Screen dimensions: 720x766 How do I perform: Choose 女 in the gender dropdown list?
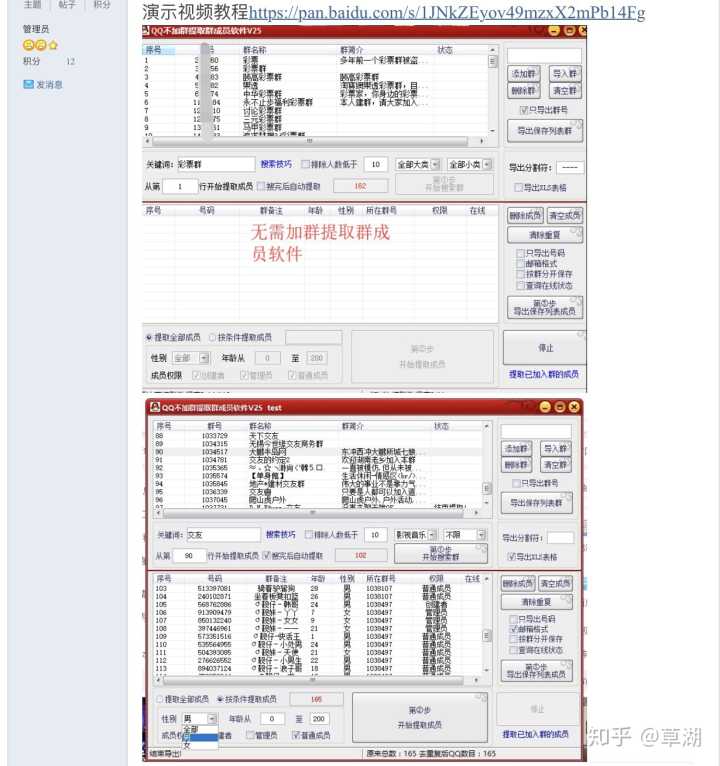pyautogui.click(x=199, y=745)
